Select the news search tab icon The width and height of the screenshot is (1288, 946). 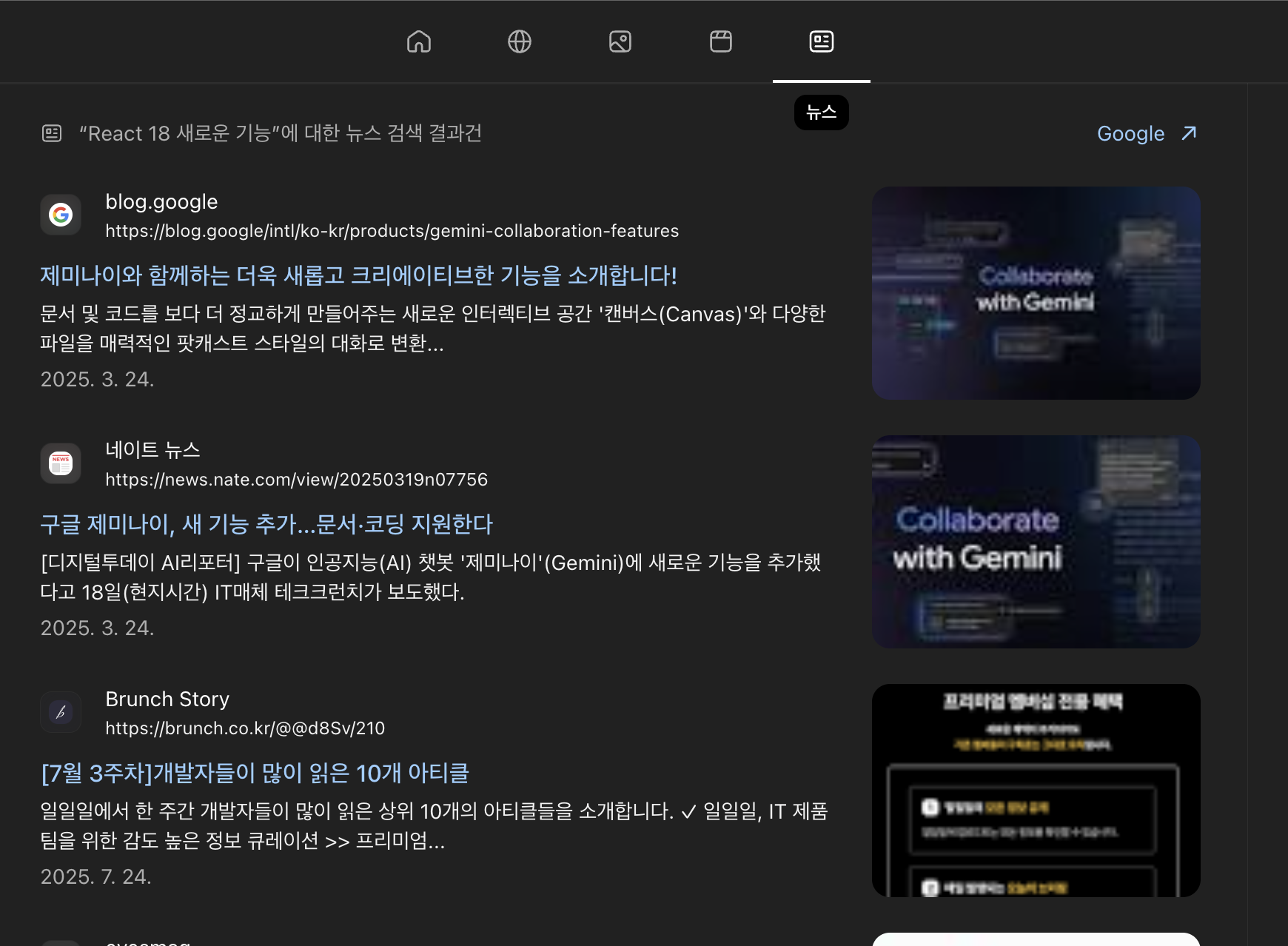822,41
